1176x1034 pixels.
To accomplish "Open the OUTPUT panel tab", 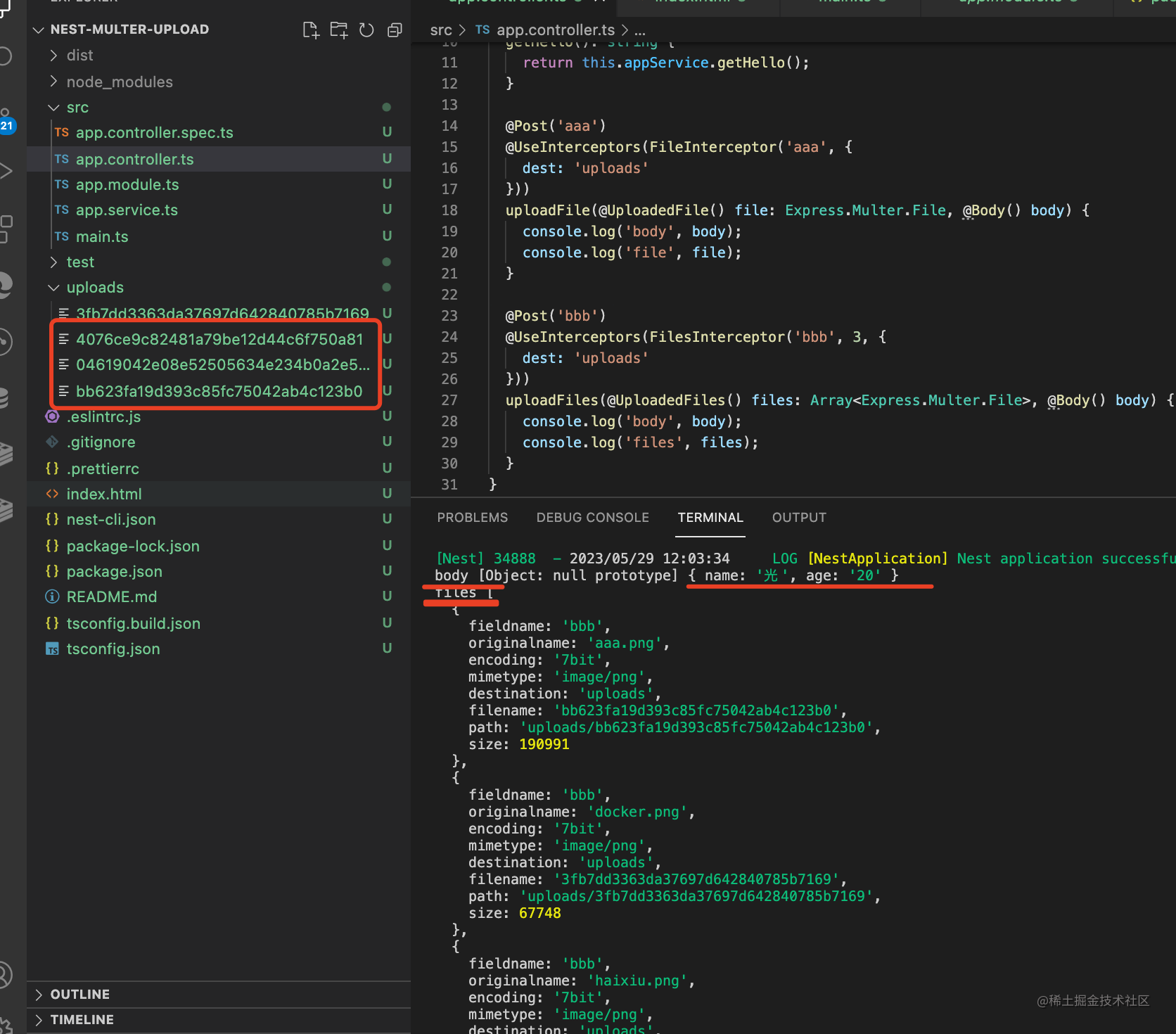I will pyautogui.click(x=799, y=518).
